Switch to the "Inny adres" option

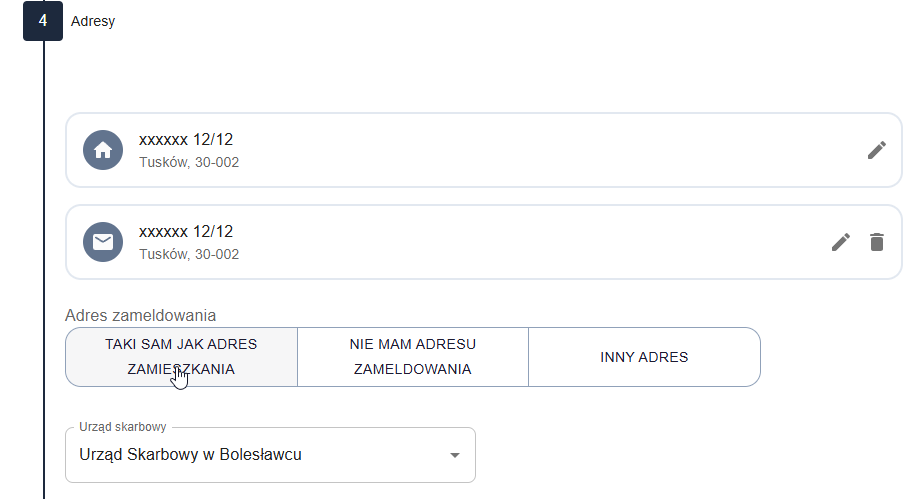(x=644, y=357)
